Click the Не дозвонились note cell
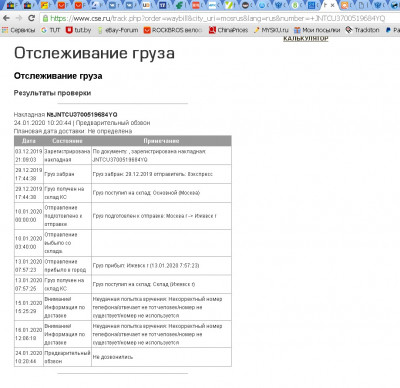Viewport: 400px width, 388px height. [161, 357]
